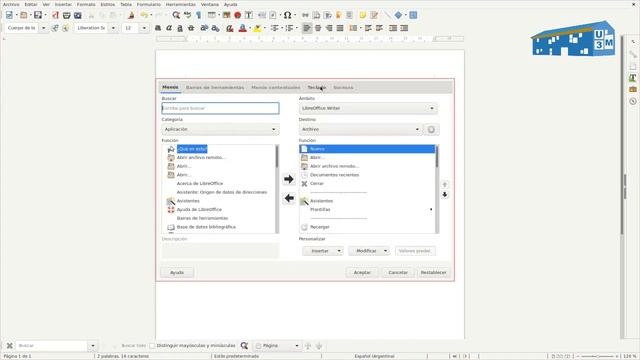Open the Navigator sidebar panel icon
This screenshot has width=640, height=360.
coord(633,101)
